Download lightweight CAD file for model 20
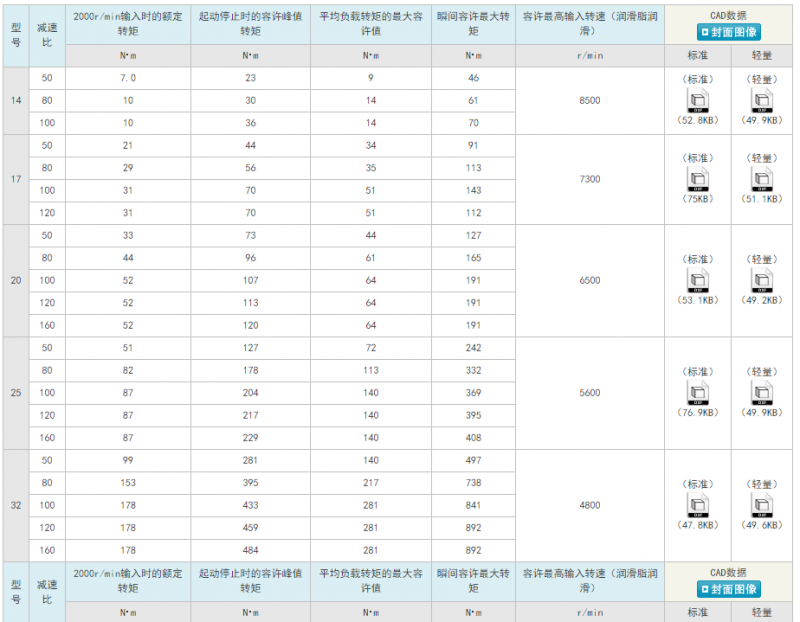Image resolution: width=800 pixels, height=622 pixels. tap(762, 280)
